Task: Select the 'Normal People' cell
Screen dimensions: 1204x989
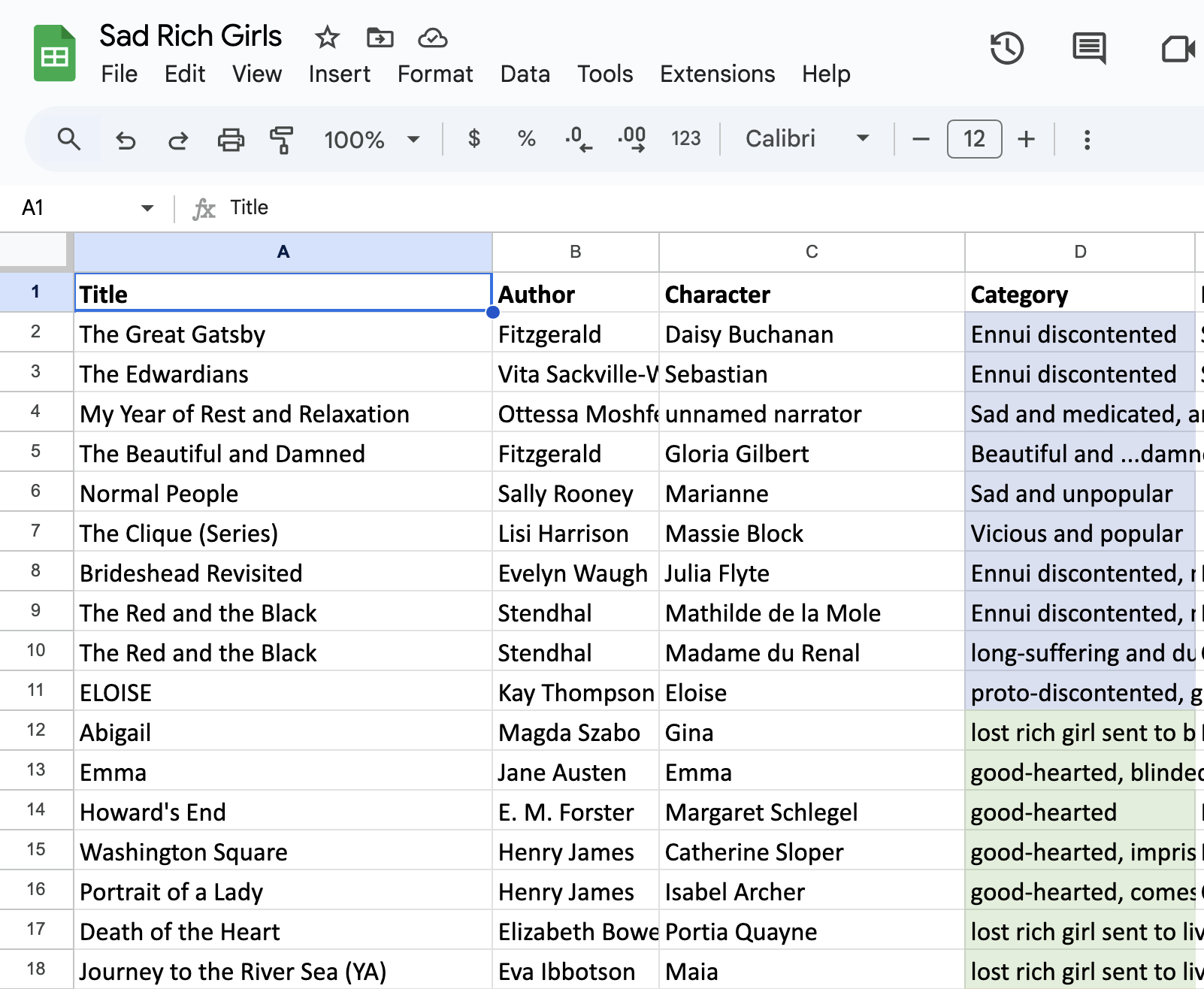Action: pyautogui.click(x=283, y=493)
